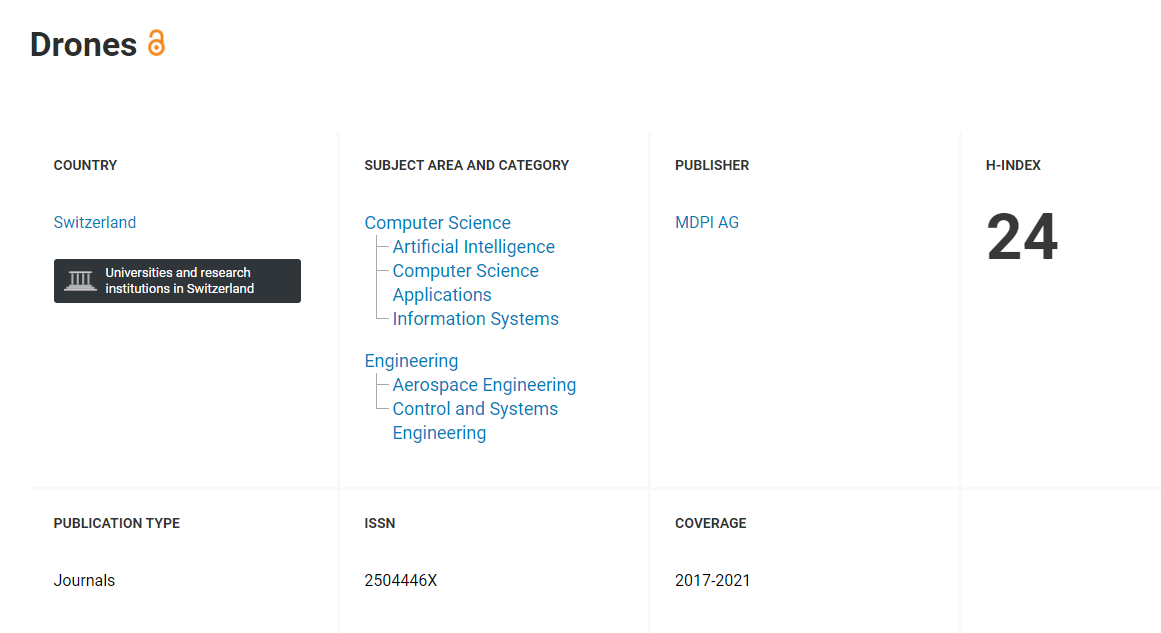Click the Publisher column heading
The image size is (1161, 633).
(x=712, y=165)
